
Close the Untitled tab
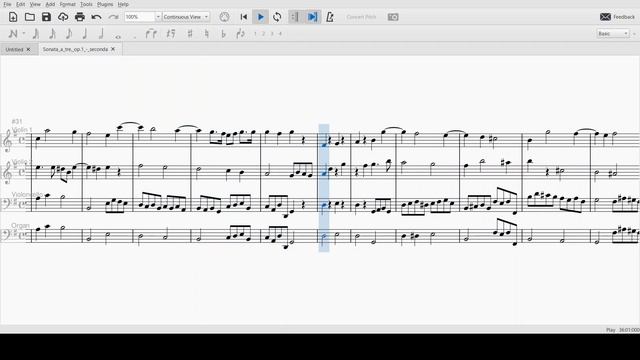pyautogui.click(x=28, y=49)
